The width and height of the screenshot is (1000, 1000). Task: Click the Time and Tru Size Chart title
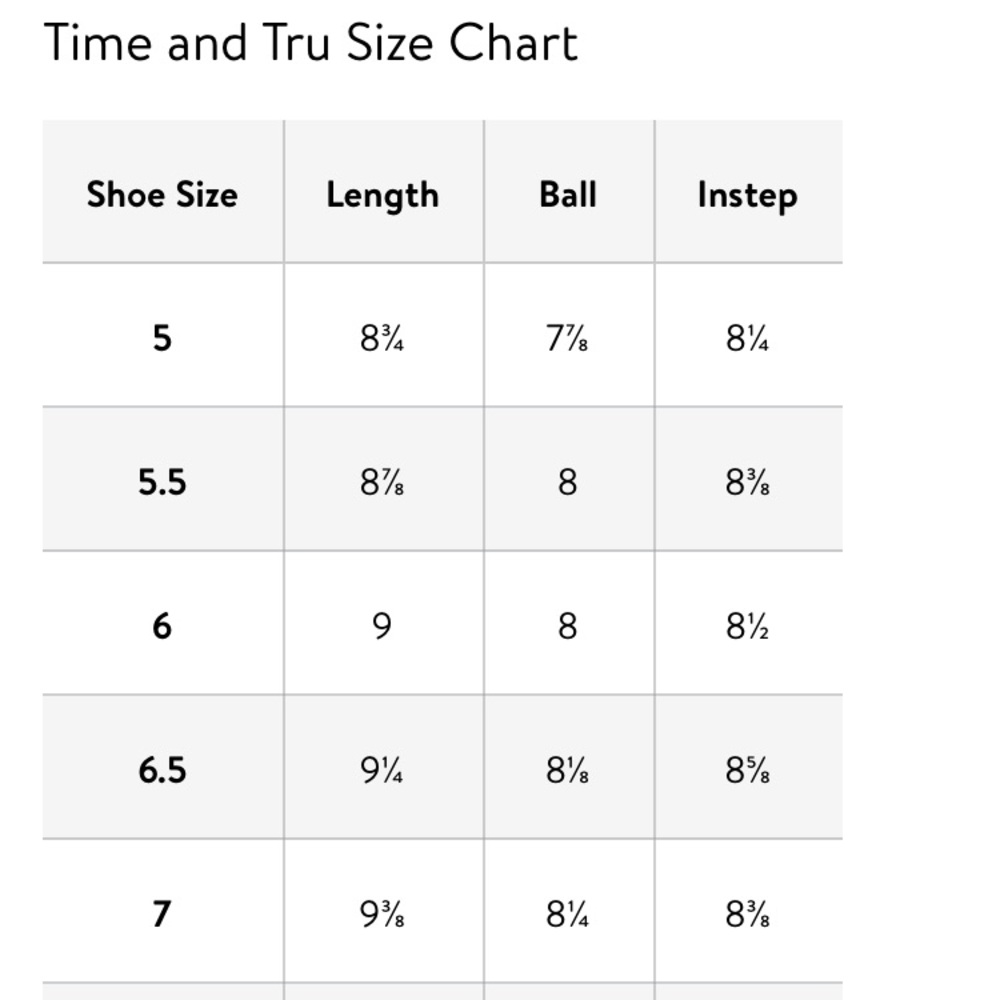311,43
